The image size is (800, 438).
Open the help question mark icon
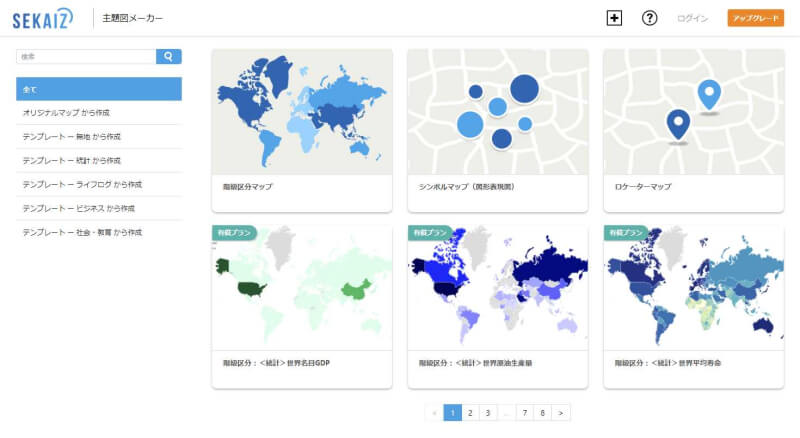tap(649, 18)
